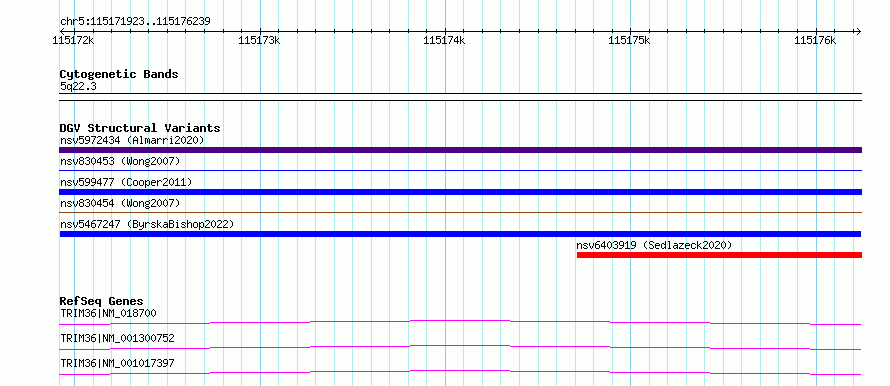This screenshot has width=890, height=386.
Task: Click the Cytogenetic Bands track heading
Action: (119, 74)
